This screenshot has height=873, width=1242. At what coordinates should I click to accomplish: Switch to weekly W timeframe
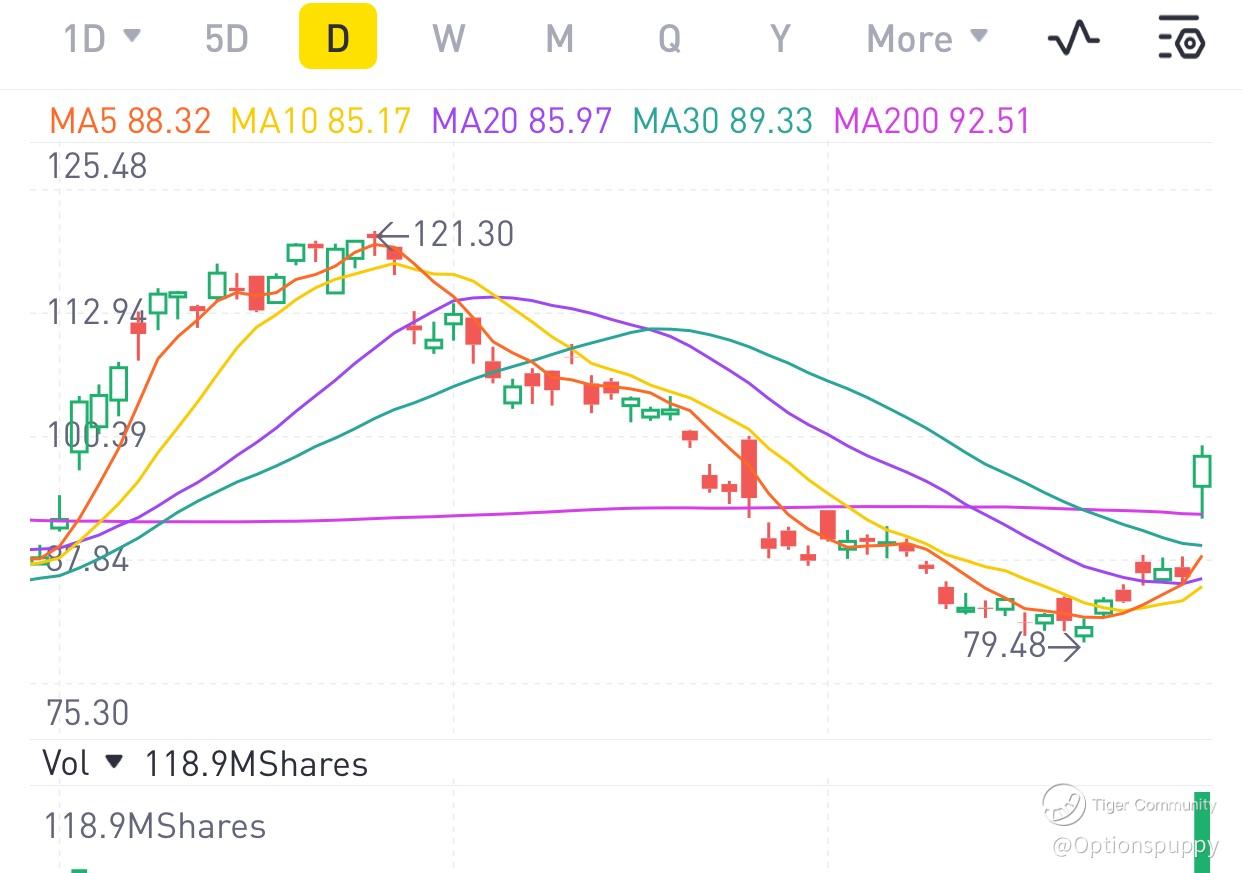(449, 39)
